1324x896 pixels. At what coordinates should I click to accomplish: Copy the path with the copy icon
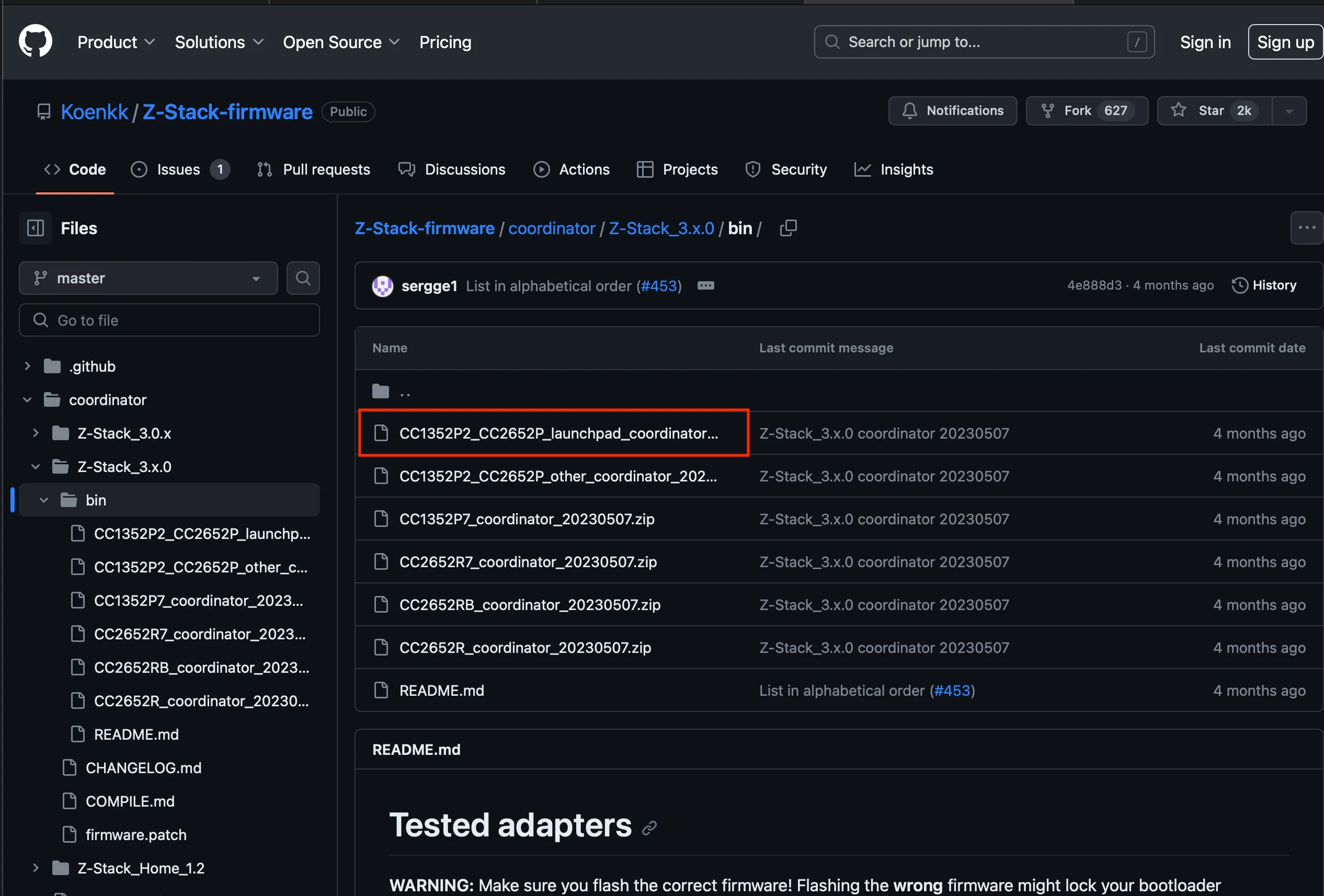(789, 228)
